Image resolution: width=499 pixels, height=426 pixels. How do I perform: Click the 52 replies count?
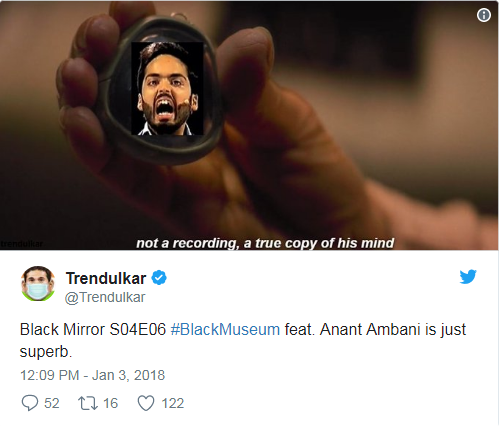pos(52,403)
